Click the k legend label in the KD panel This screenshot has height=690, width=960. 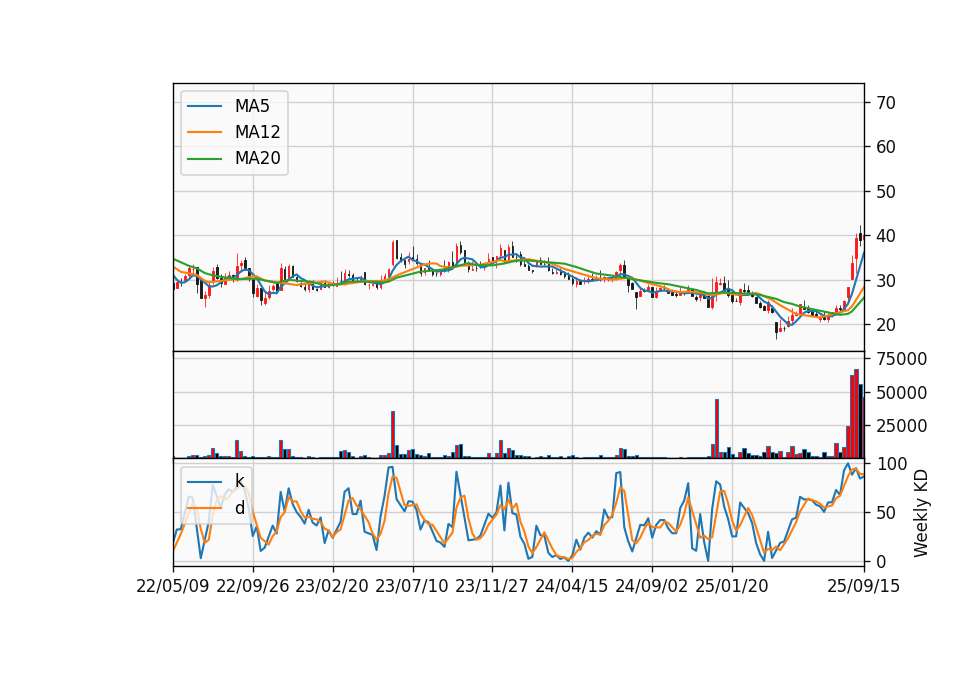tap(239, 481)
